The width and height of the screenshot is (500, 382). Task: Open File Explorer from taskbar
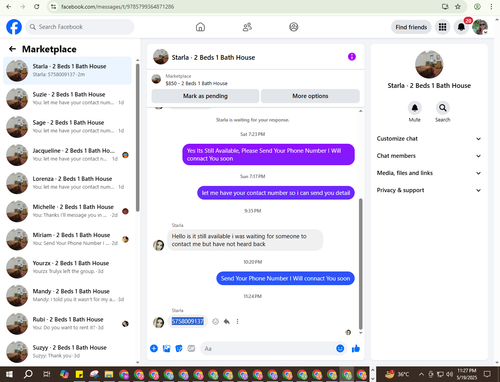[109, 374]
